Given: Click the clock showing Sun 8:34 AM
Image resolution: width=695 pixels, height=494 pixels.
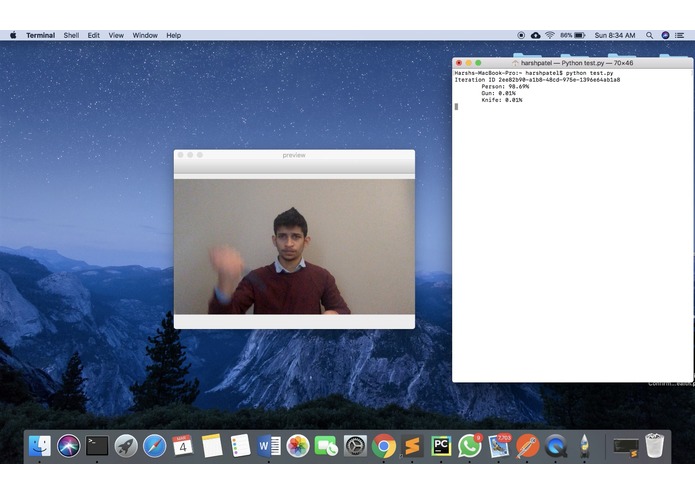Looking at the screenshot, I should pyautogui.click(x=615, y=35).
